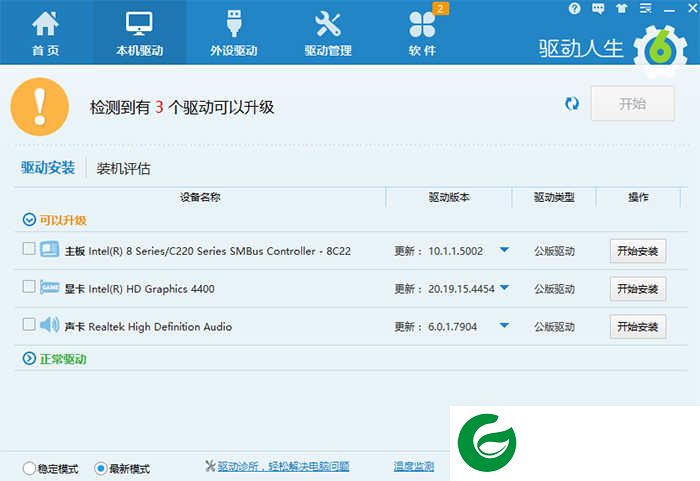
Task: Click 公版驱动 in the HD Graphics row
Action: pyautogui.click(x=554, y=289)
